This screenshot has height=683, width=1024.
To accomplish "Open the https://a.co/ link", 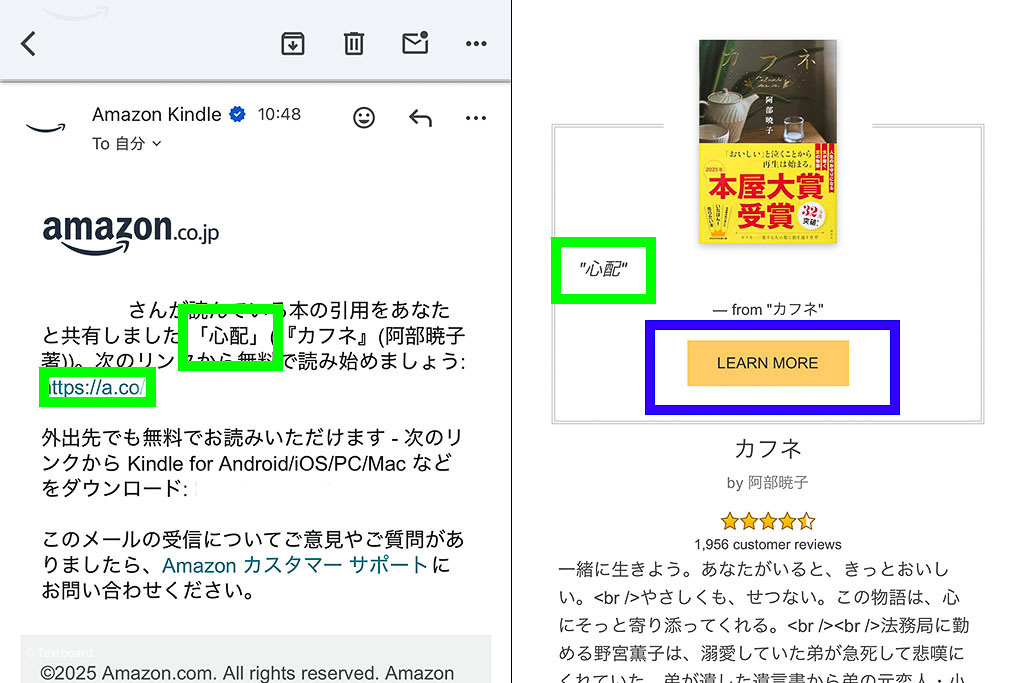I will click(97, 387).
